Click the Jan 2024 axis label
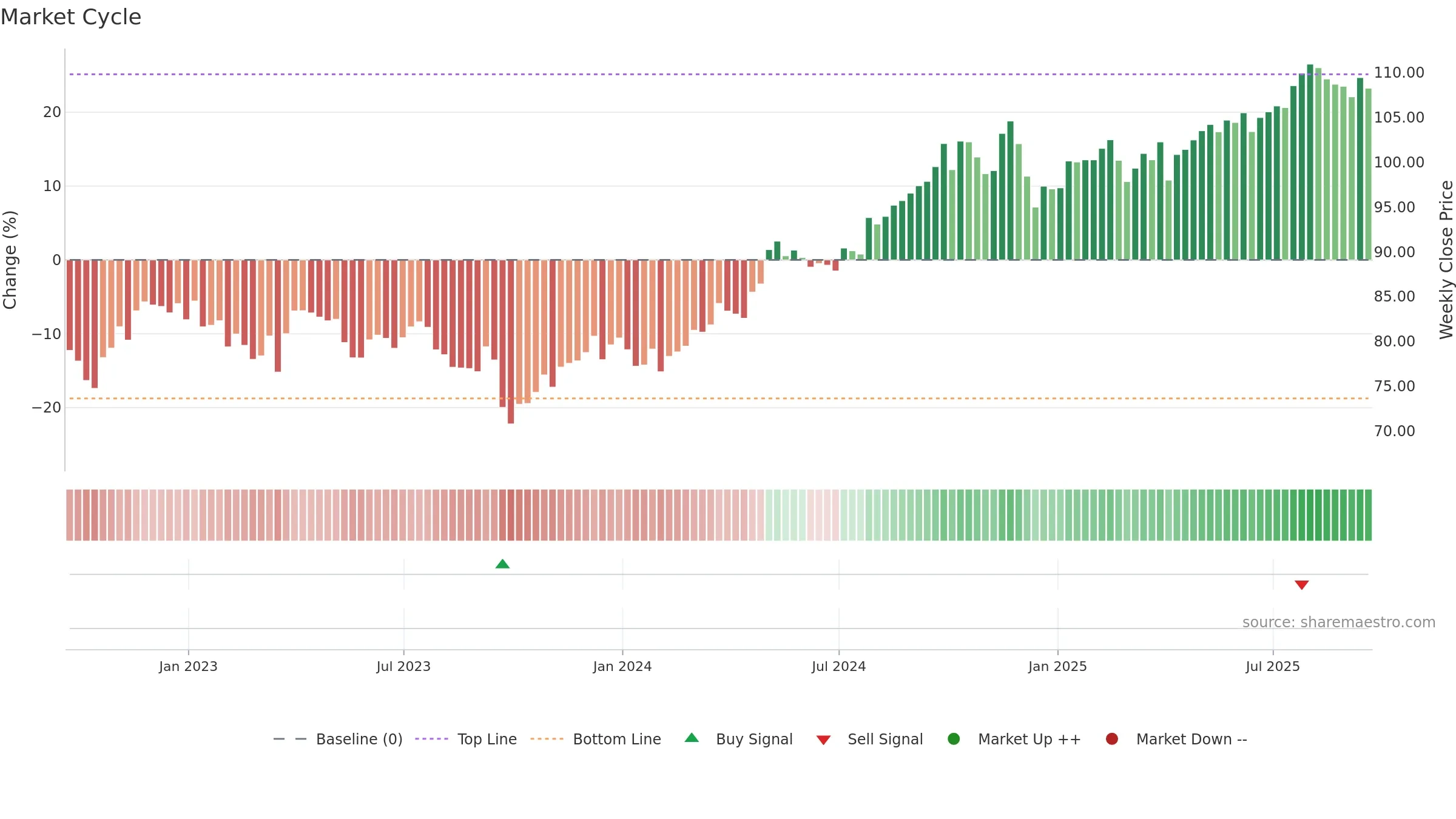 (622, 666)
